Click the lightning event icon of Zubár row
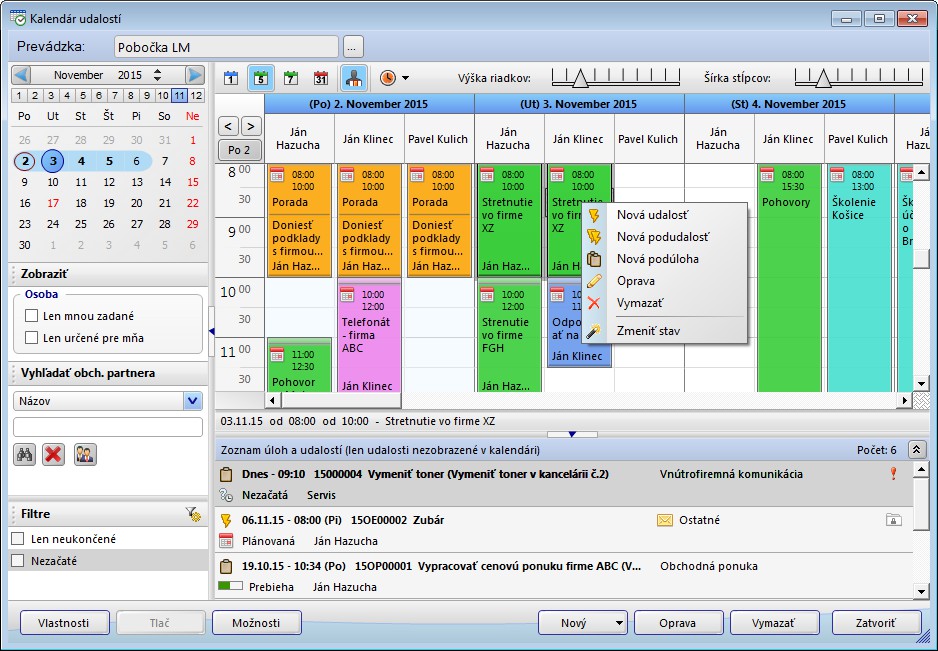Viewport: 938px width, 651px height. pos(226,520)
